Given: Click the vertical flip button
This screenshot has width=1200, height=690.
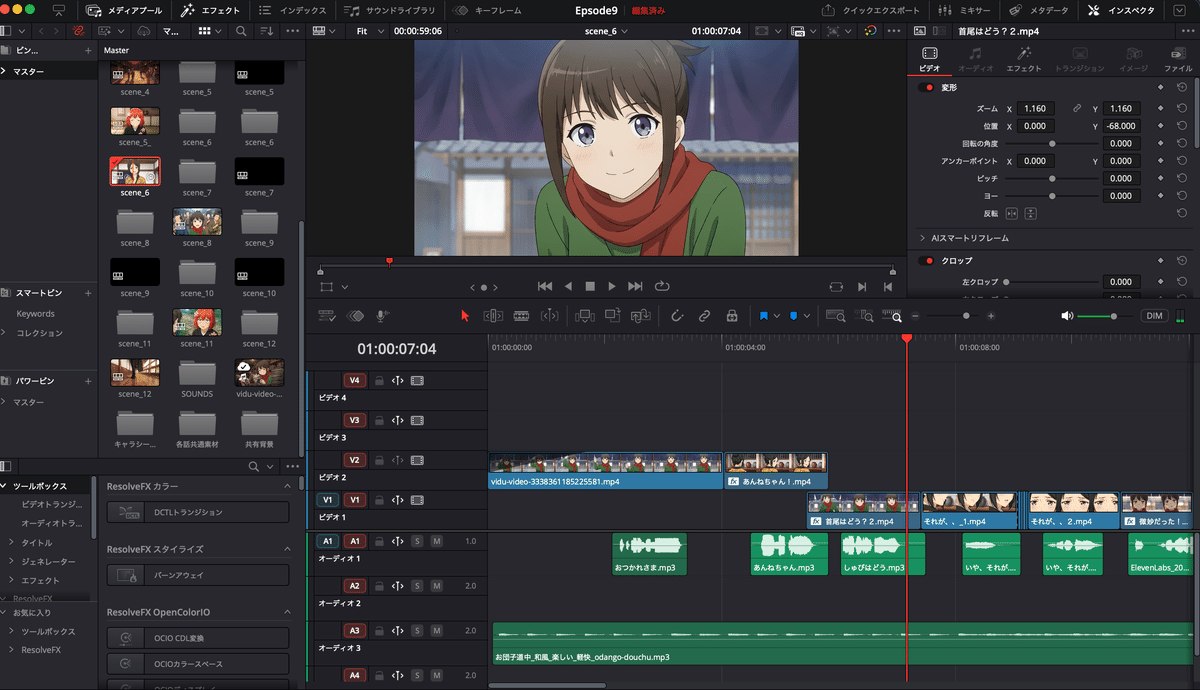Looking at the screenshot, I should point(1030,213).
